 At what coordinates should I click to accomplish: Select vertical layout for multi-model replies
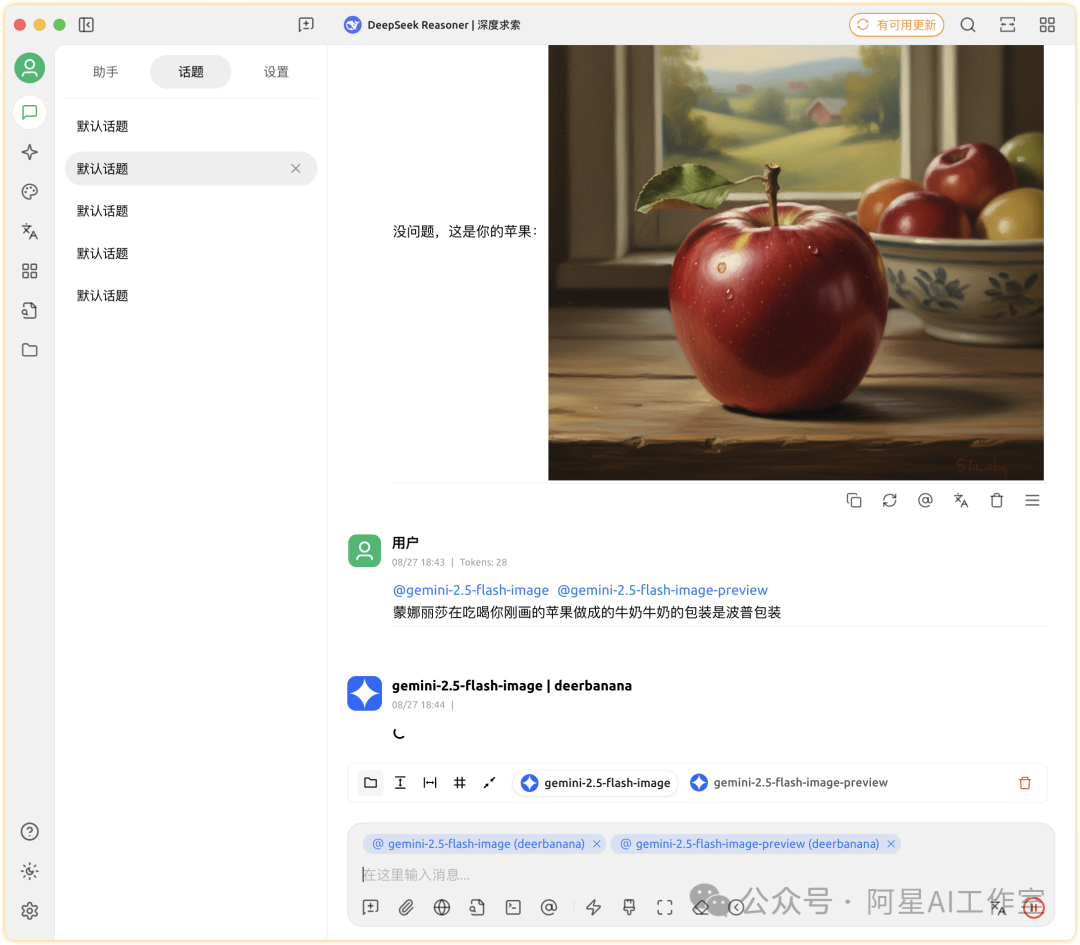click(400, 782)
